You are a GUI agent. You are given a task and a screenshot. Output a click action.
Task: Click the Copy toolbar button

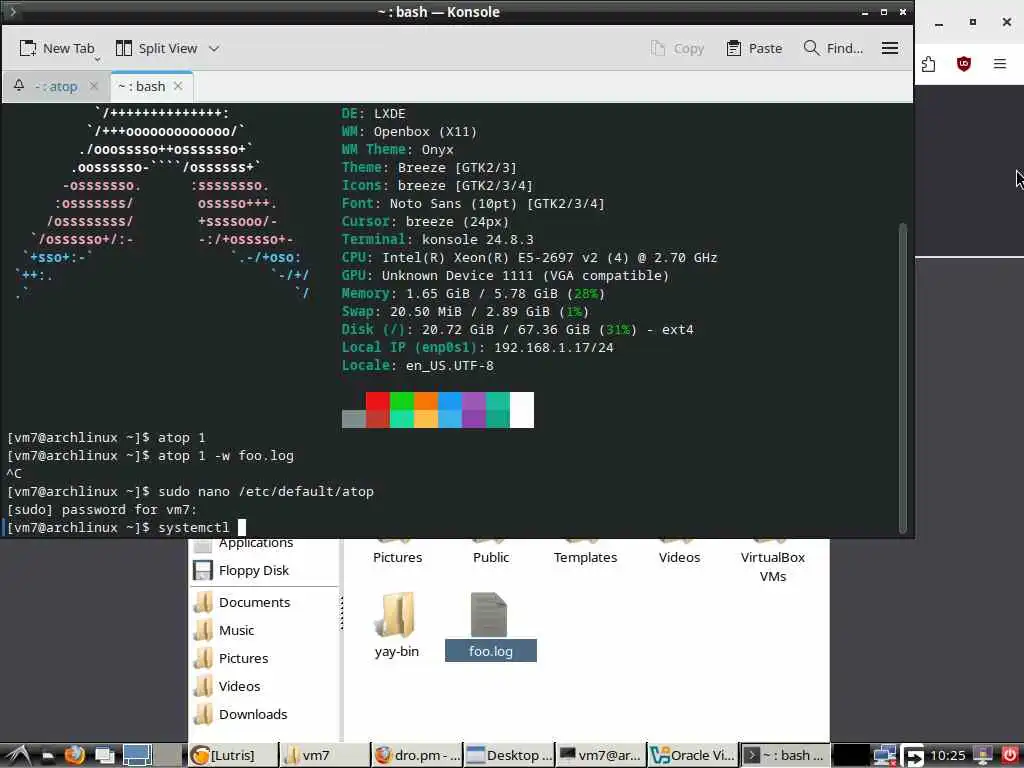point(677,48)
